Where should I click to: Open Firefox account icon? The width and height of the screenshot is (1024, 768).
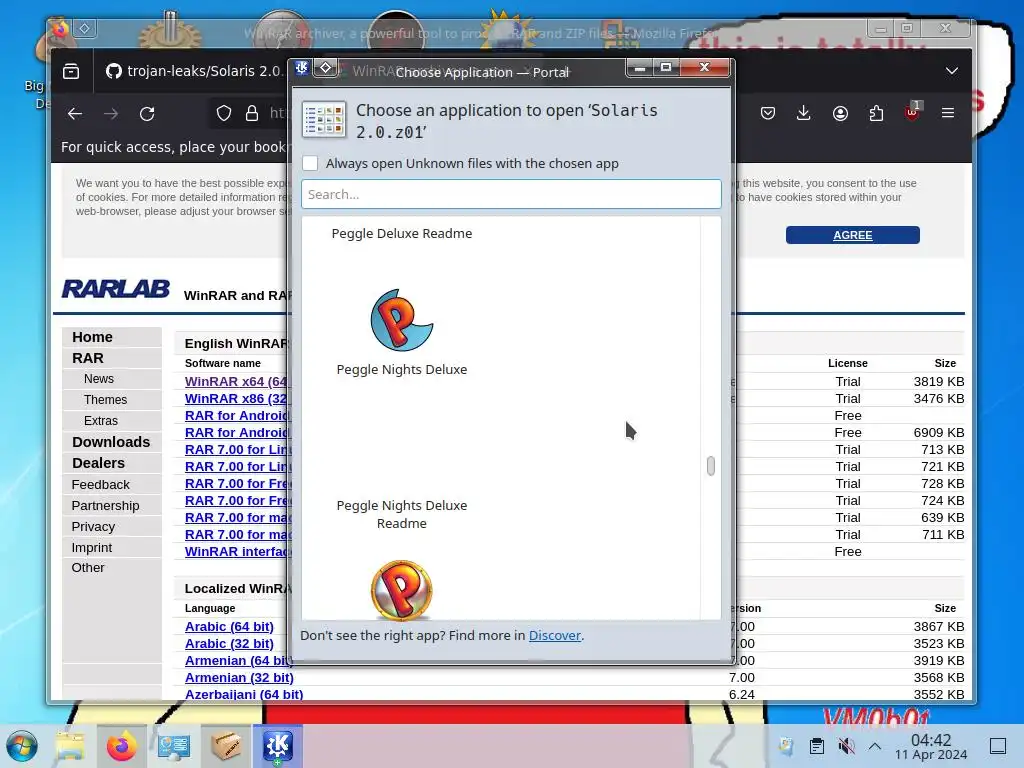840,114
